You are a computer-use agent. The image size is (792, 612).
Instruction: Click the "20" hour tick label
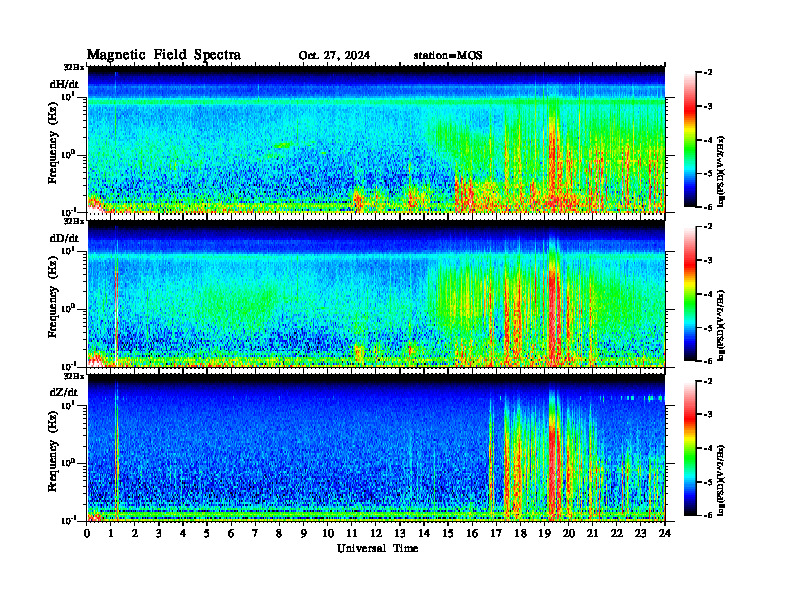click(568, 533)
